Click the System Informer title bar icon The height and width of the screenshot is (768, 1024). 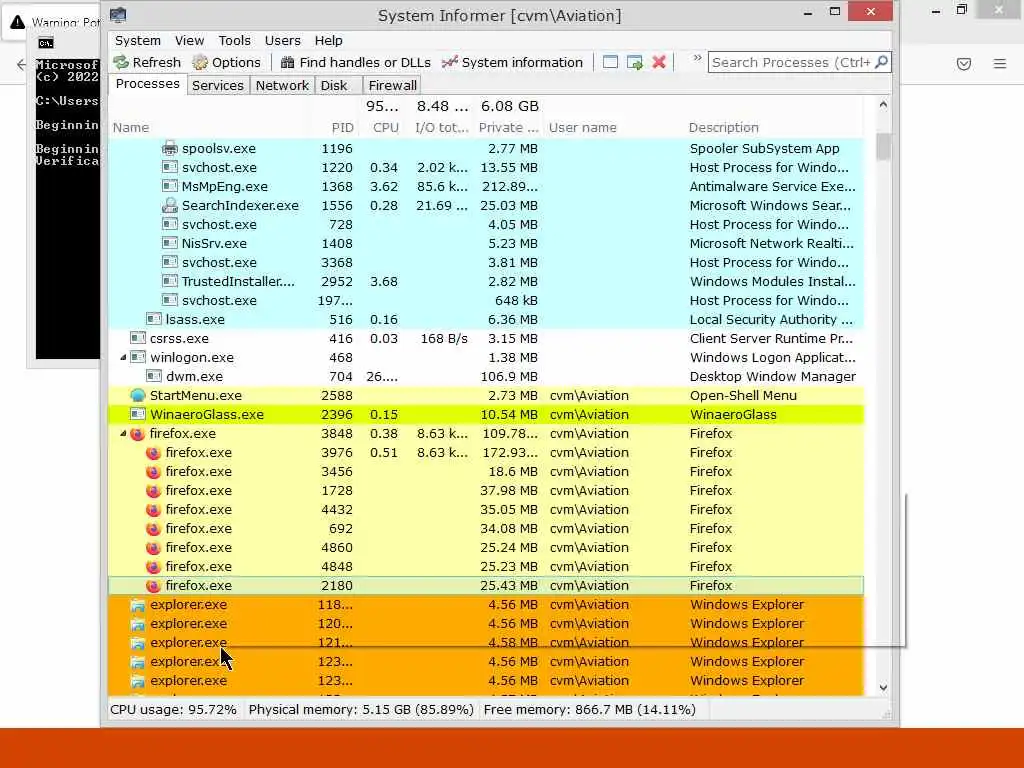(x=118, y=15)
